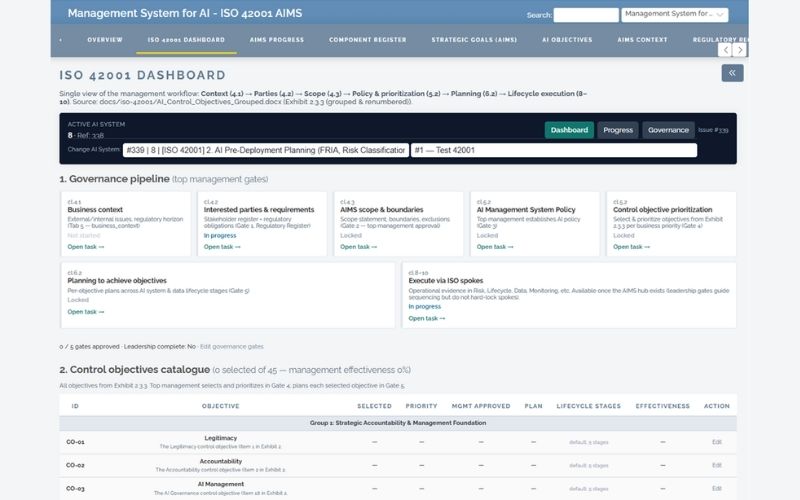This screenshot has width=800, height=500.
Task: Click the green Dashboard button
Action: [x=569, y=130]
